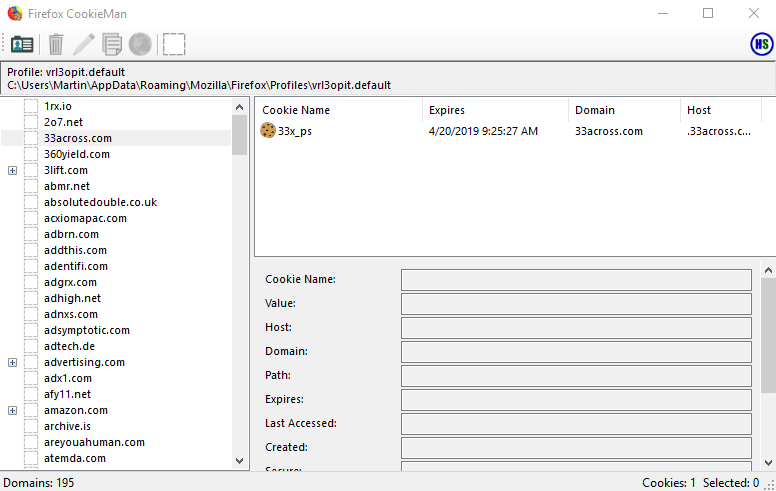The image size is (776, 491).
Task: Select adx1.com in the domain list
Action: [x=68, y=378]
